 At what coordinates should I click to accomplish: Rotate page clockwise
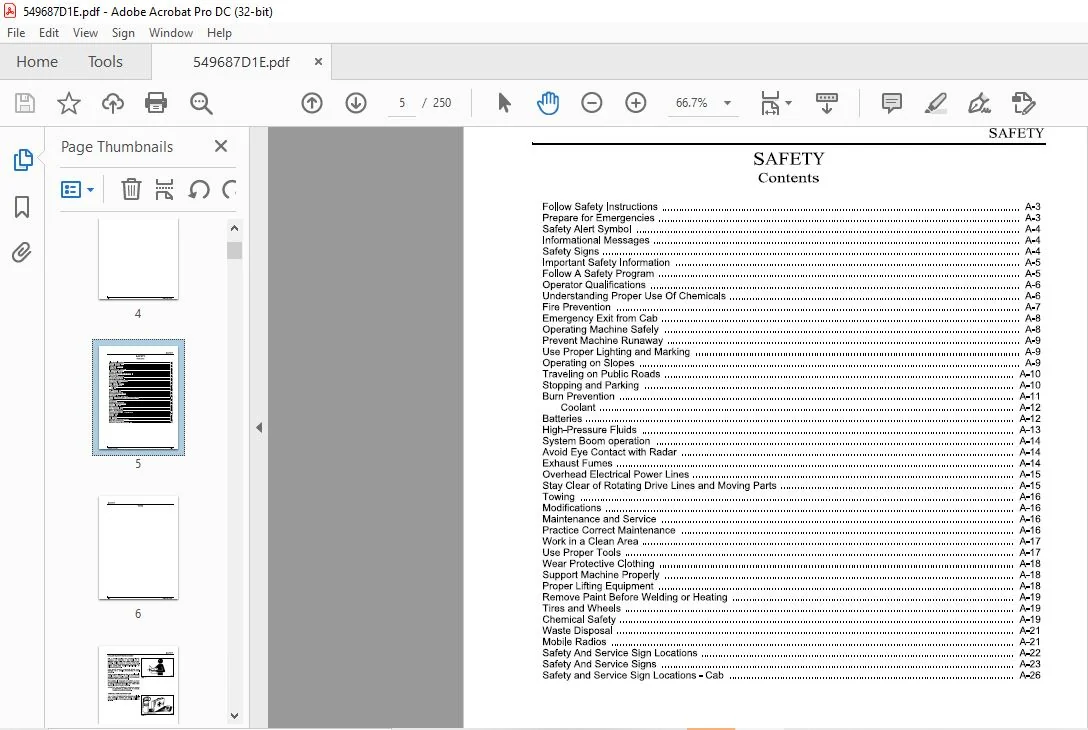tap(229, 189)
